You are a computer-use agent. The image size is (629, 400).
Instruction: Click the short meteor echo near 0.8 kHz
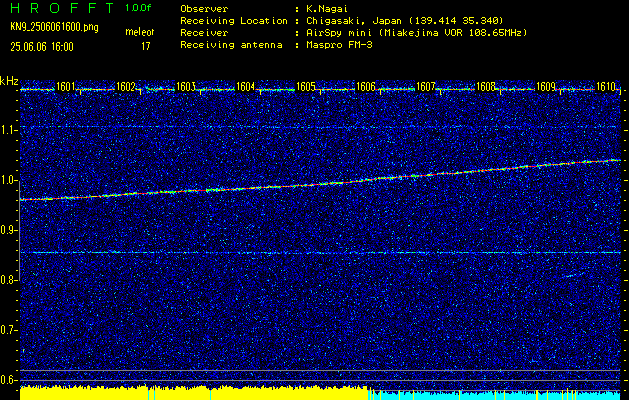572,275
